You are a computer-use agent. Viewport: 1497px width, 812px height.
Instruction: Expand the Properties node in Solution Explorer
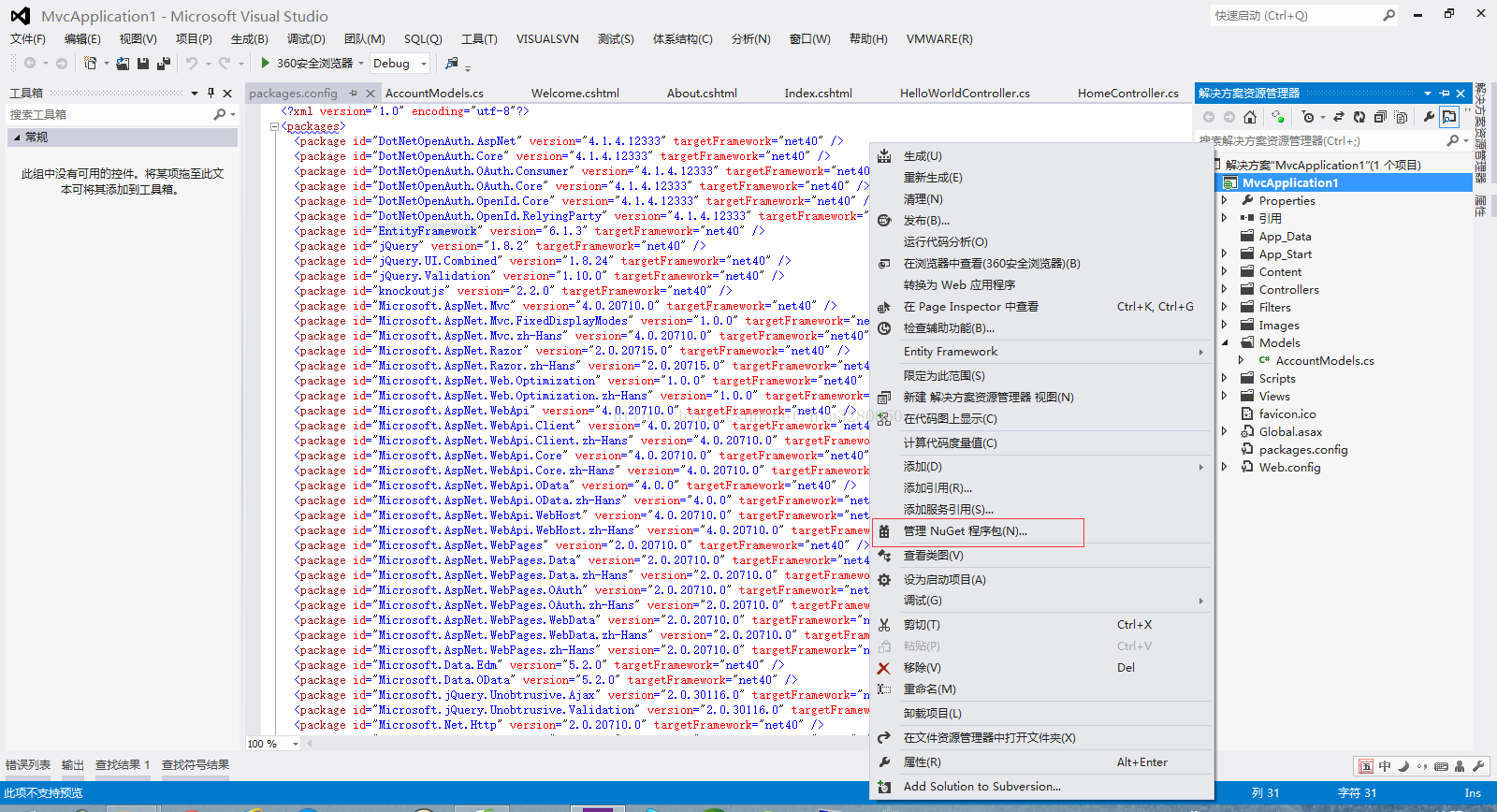coord(1224,200)
